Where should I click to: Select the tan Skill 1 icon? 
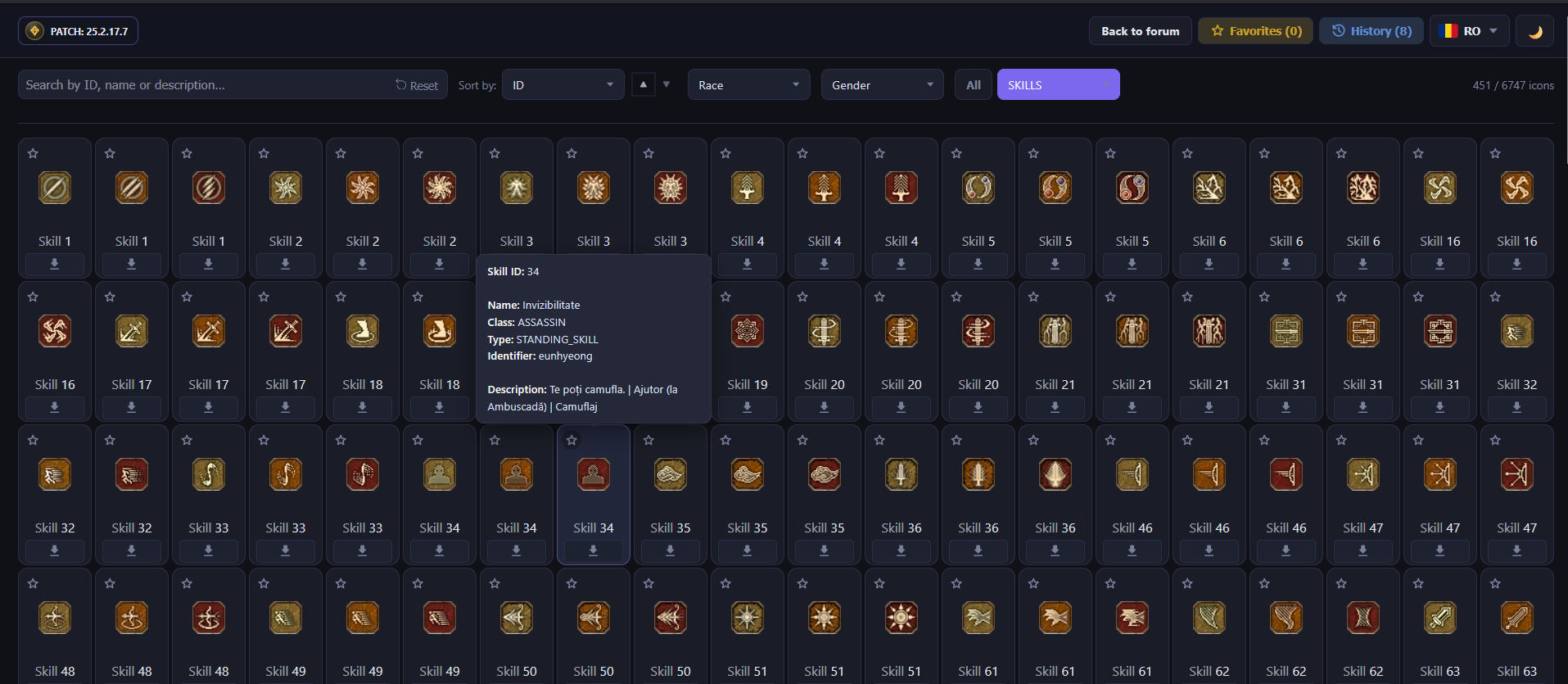click(x=55, y=188)
